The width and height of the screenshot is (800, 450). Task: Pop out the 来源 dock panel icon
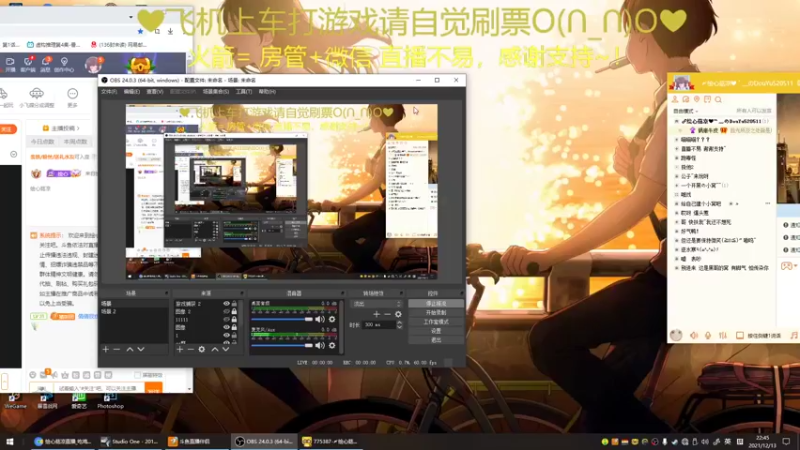[x=242, y=293]
